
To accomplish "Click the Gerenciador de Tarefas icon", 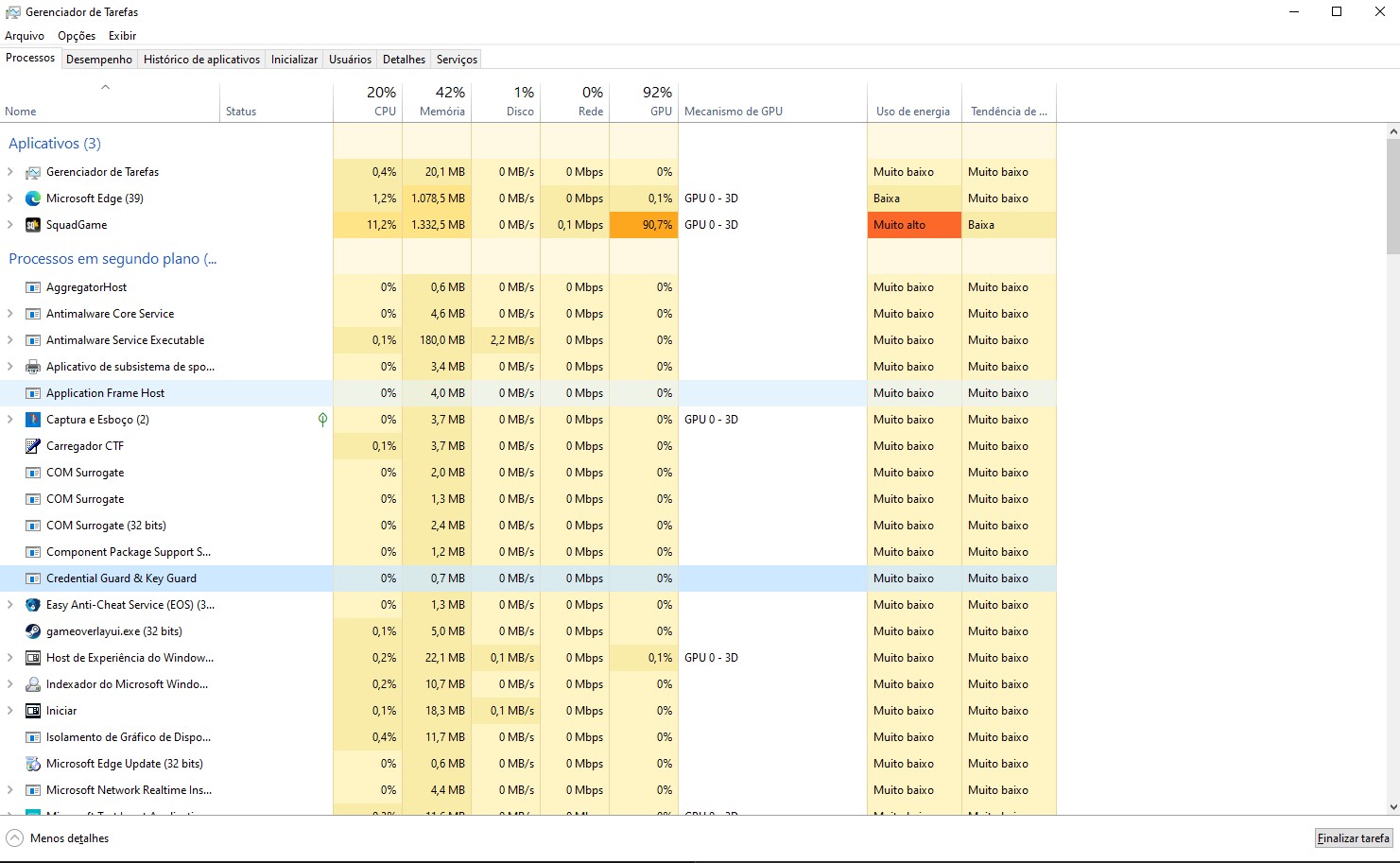I will tap(31, 172).
